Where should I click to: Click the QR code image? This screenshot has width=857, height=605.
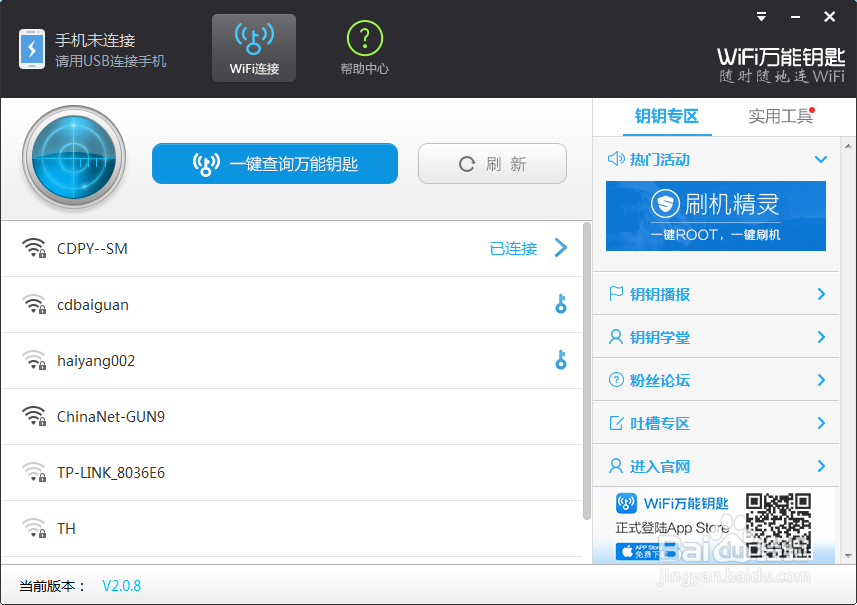click(x=778, y=526)
